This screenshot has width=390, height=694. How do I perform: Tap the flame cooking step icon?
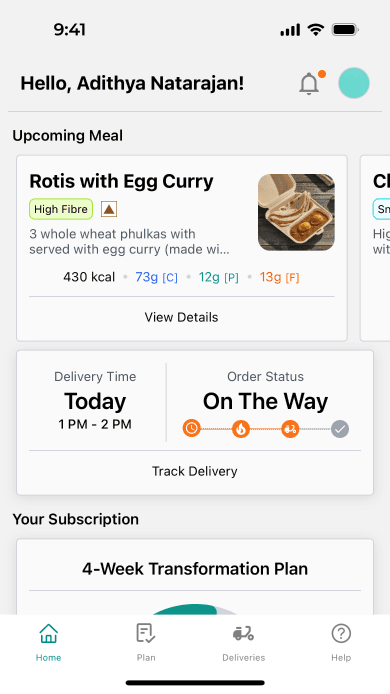(241, 429)
